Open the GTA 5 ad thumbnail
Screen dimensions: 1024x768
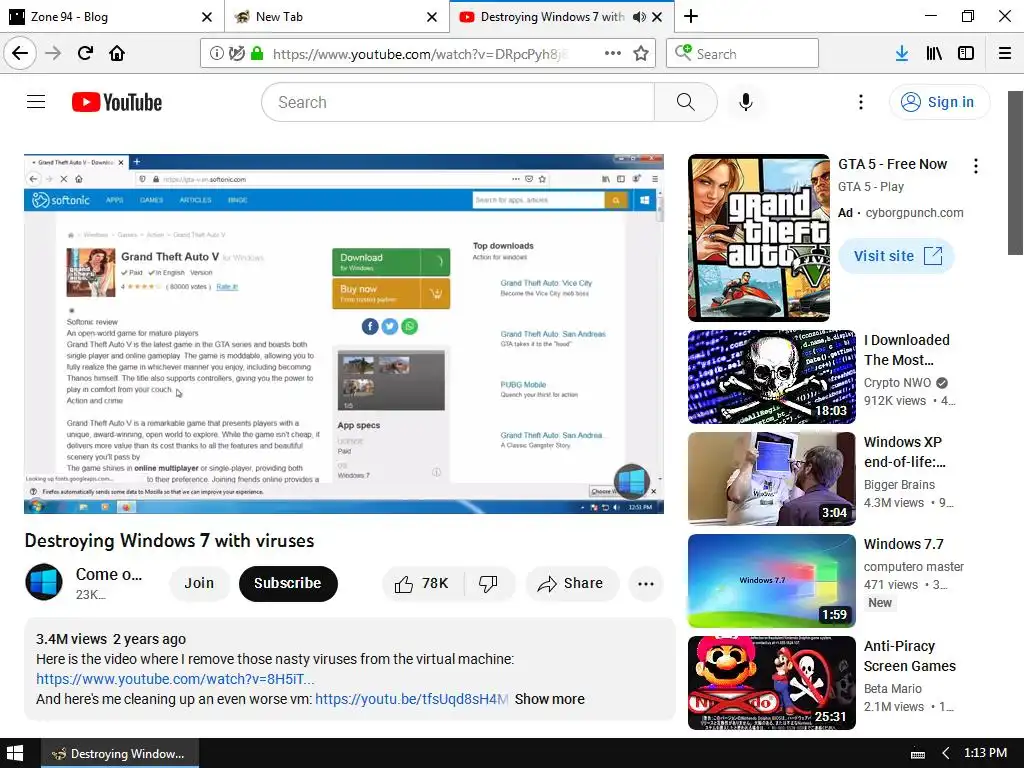point(758,238)
